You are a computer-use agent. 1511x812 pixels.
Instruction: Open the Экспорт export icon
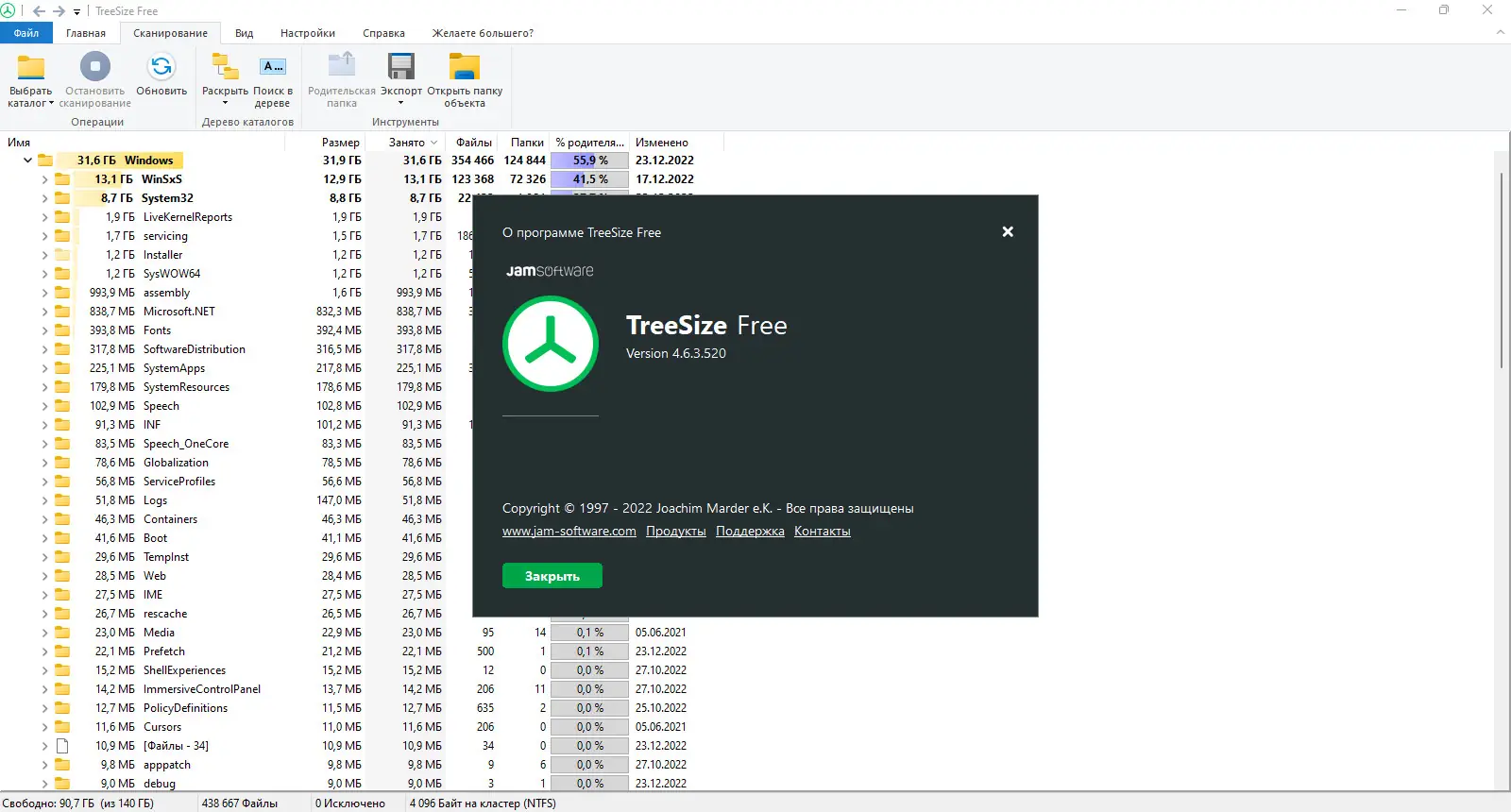(401, 67)
